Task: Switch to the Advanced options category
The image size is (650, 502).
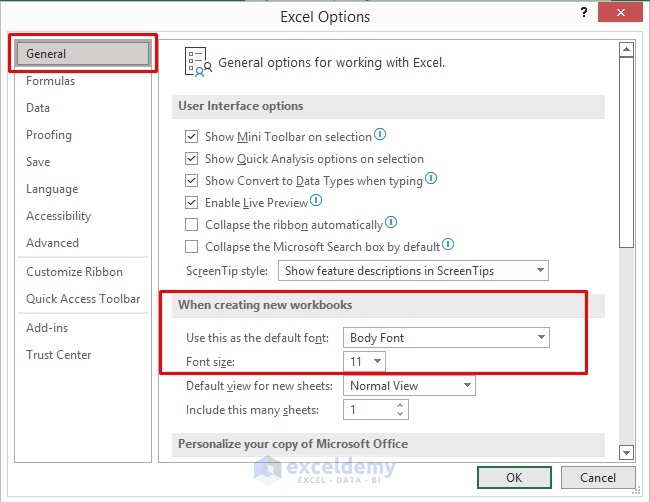Action: (x=52, y=243)
